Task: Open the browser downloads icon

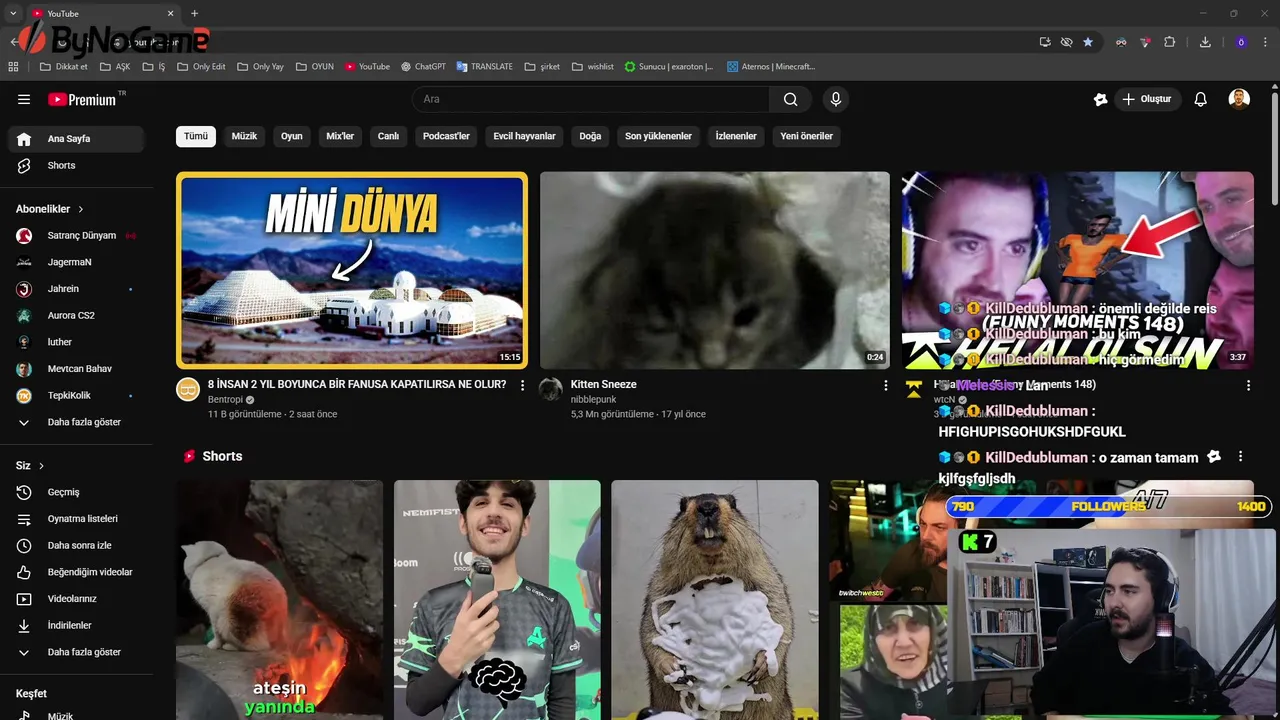Action: pos(1205,42)
